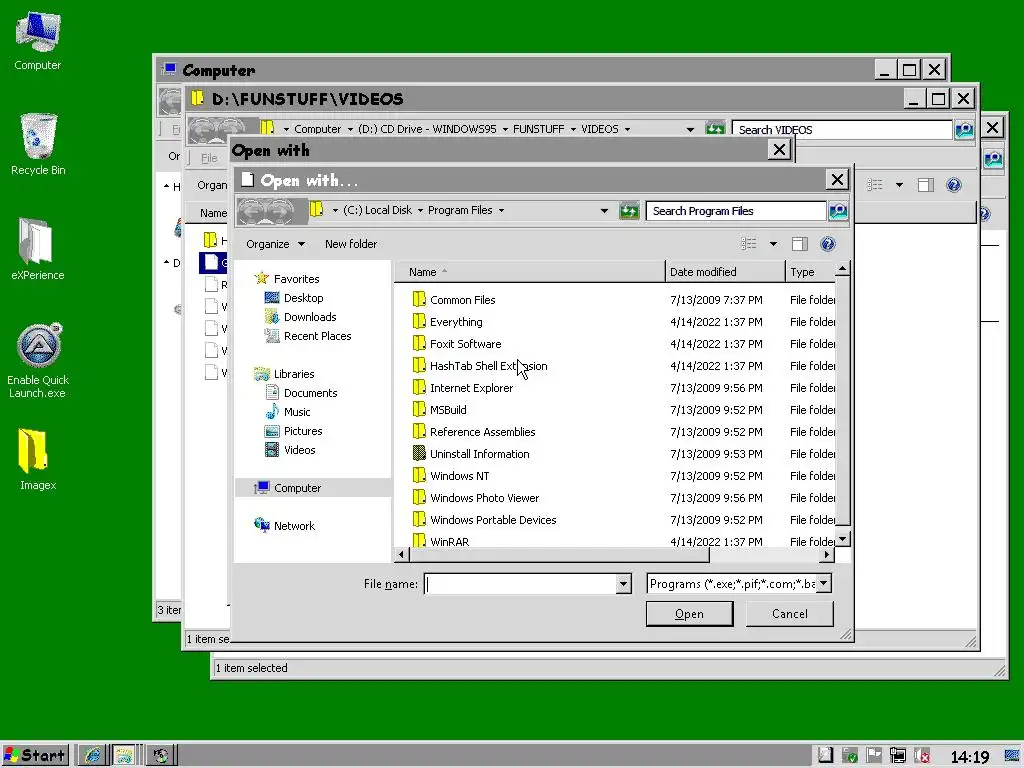
Task: Click the vertical scrollbar down arrow in file list
Action: pyautogui.click(x=842, y=539)
